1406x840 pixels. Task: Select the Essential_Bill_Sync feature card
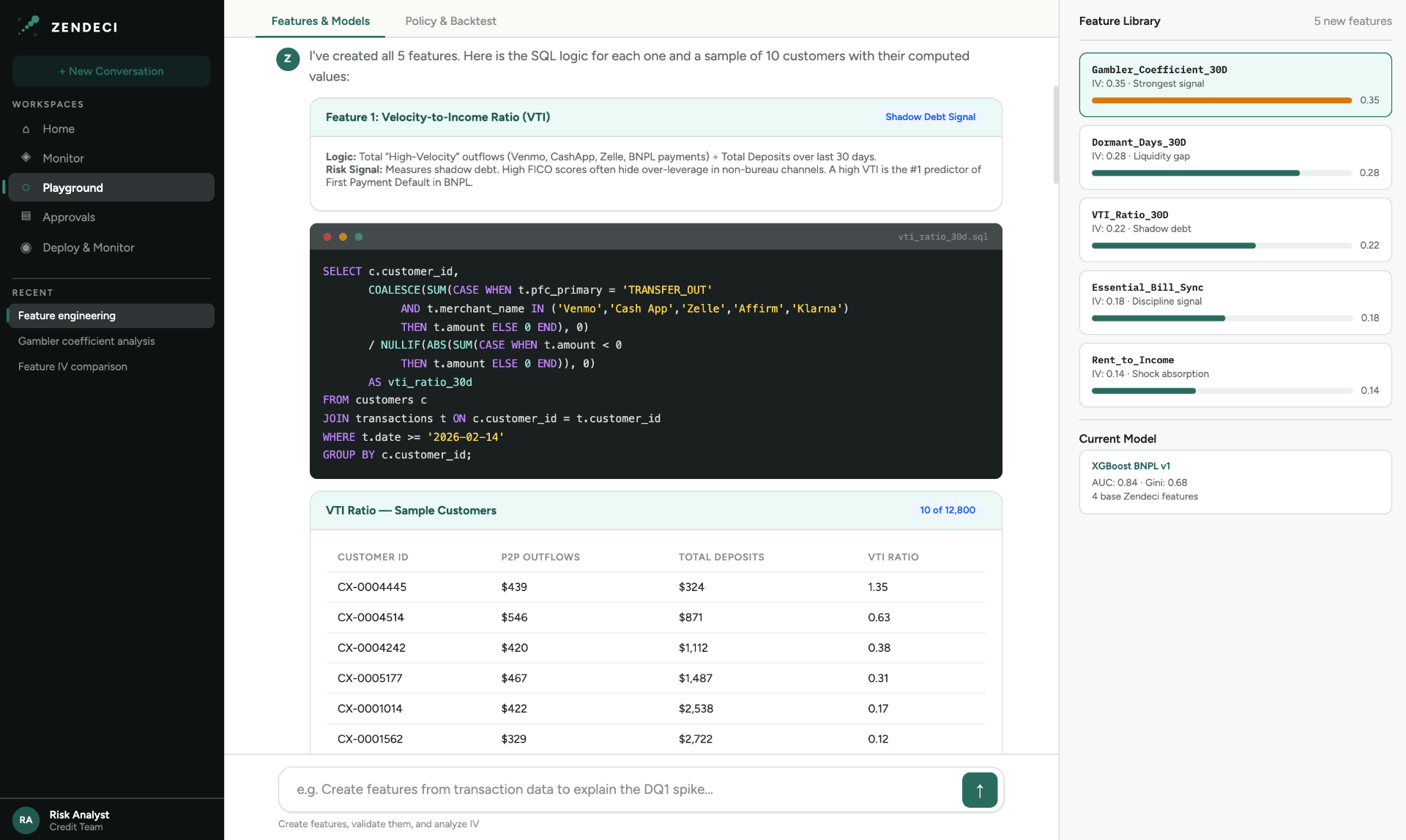1235,302
